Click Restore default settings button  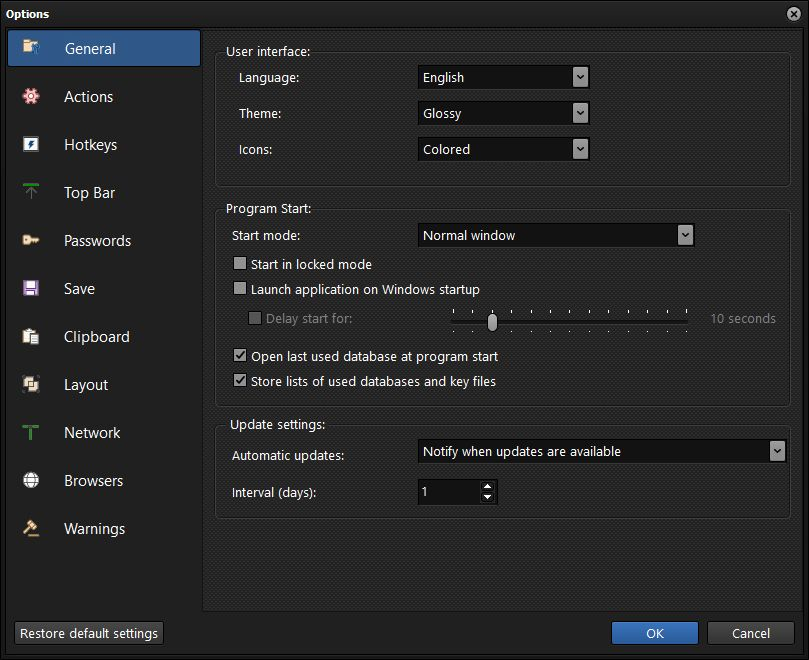point(89,633)
